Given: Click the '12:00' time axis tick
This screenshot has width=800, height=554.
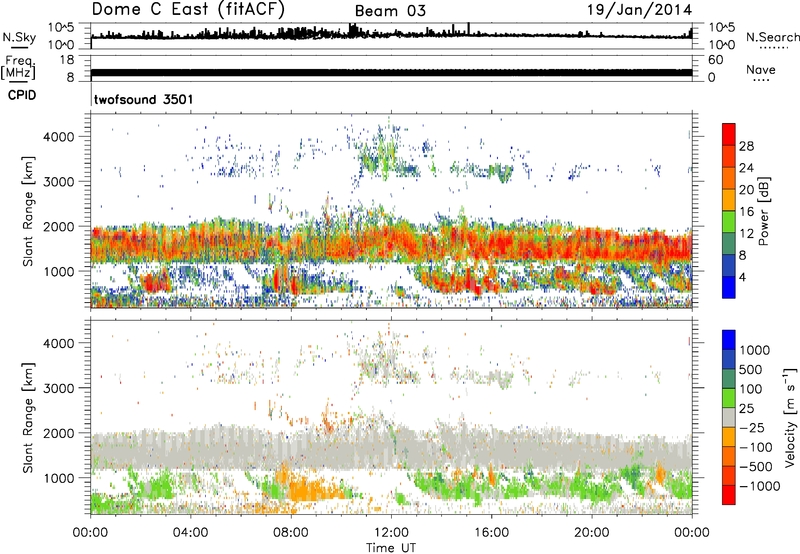Looking at the screenshot, I should [x=391, y=533].
